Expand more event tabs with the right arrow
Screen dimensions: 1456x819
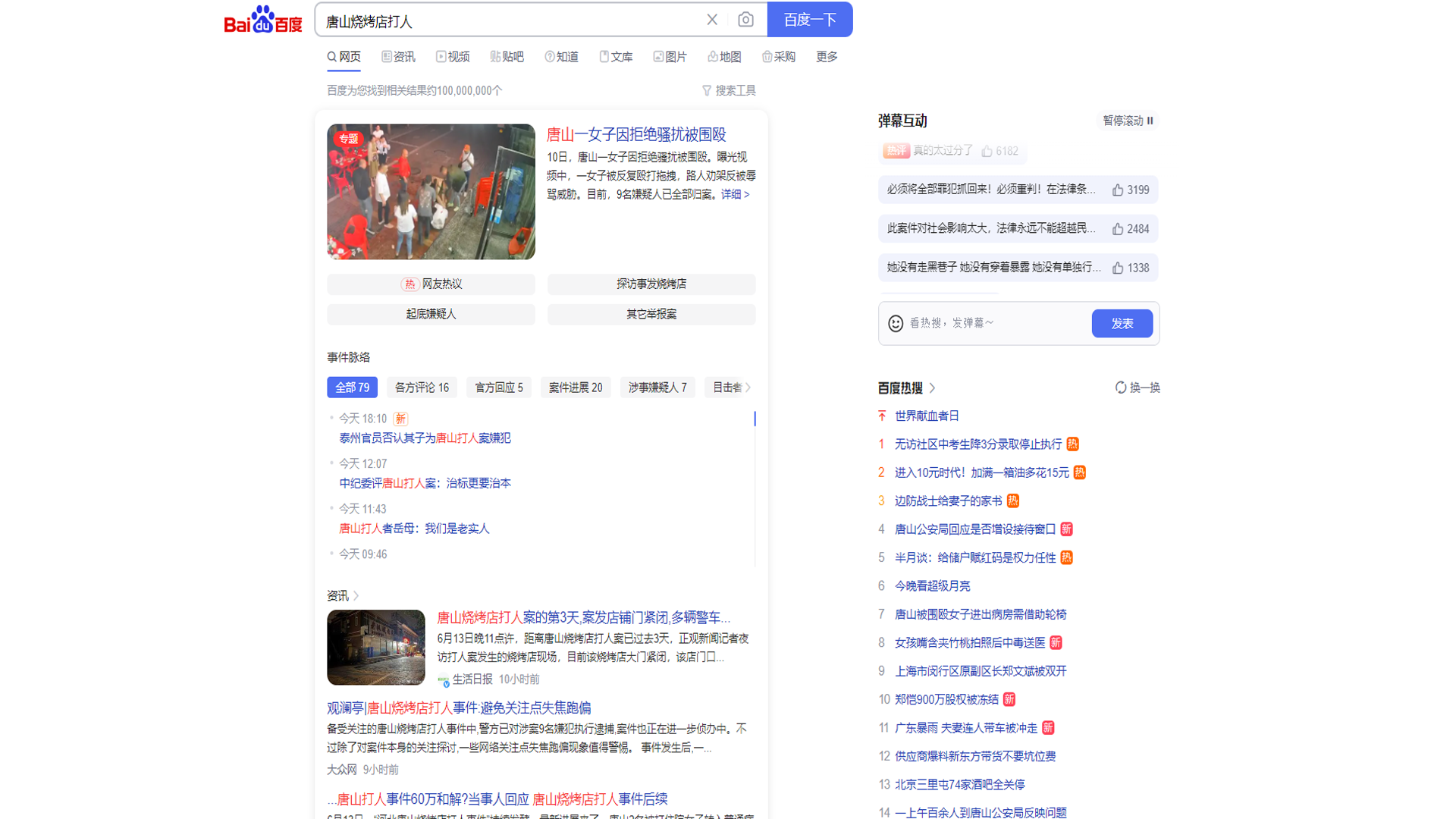748,387
